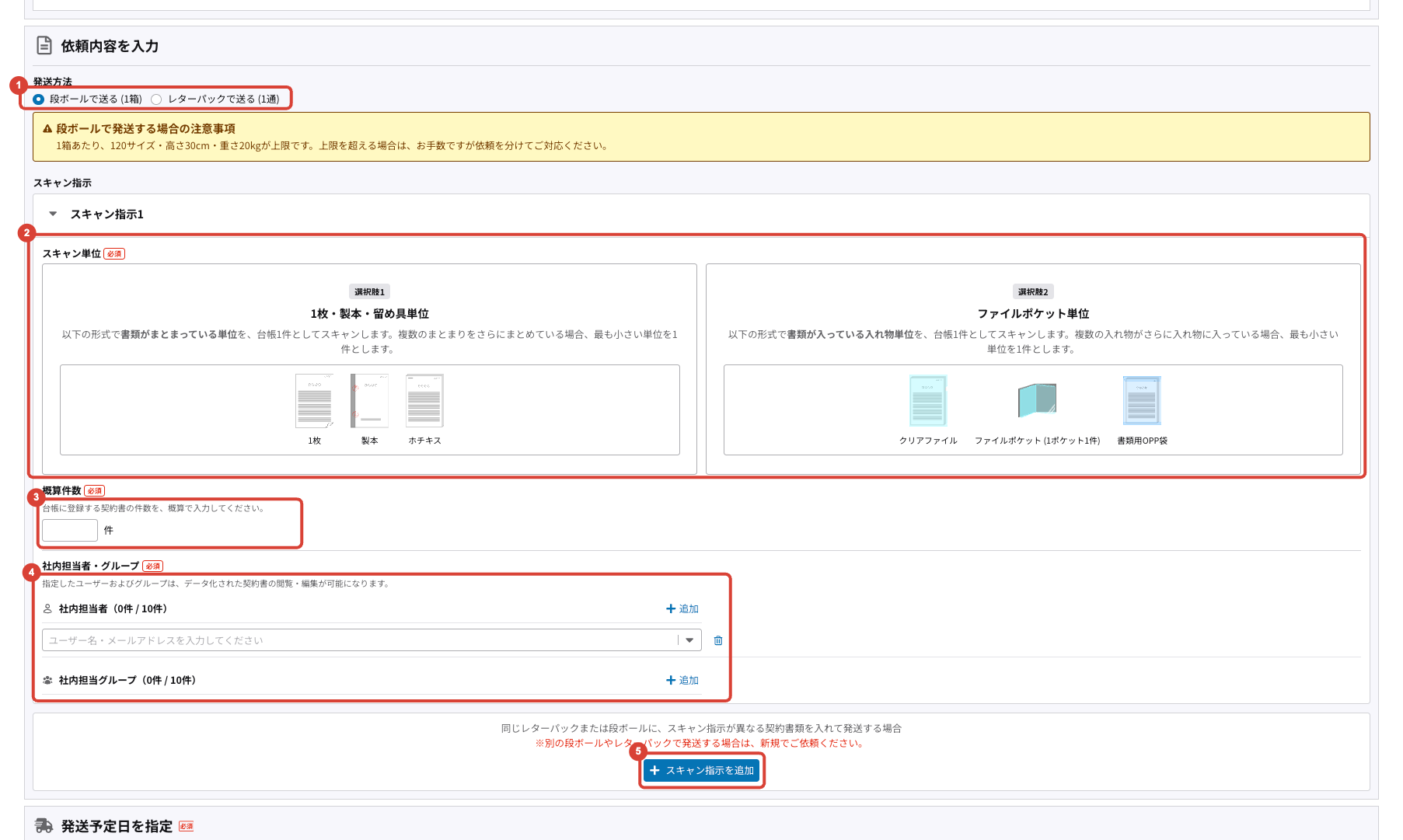Click the ホチキス stapled document icon

424,401
